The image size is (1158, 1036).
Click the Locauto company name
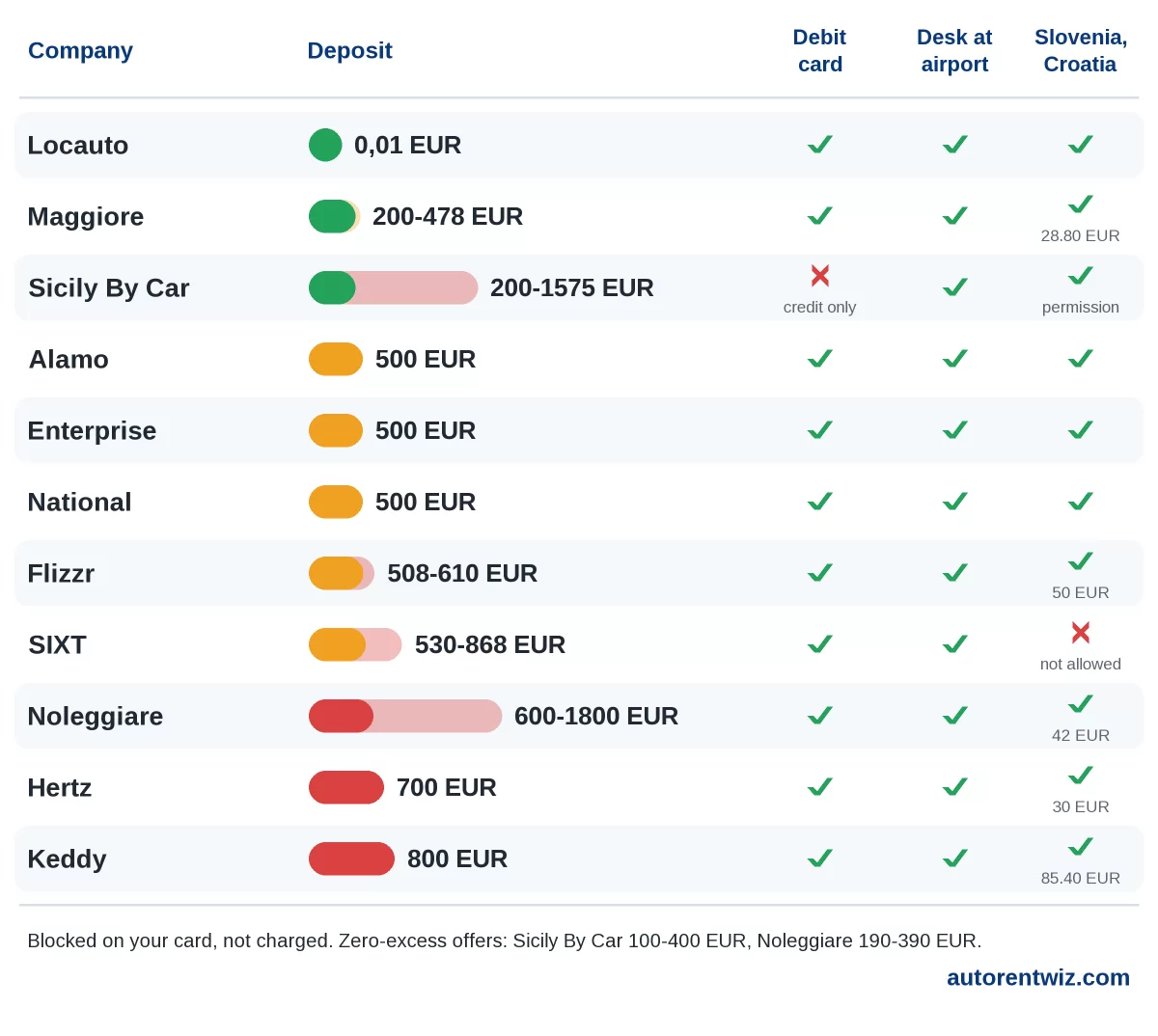click(78, 145)
